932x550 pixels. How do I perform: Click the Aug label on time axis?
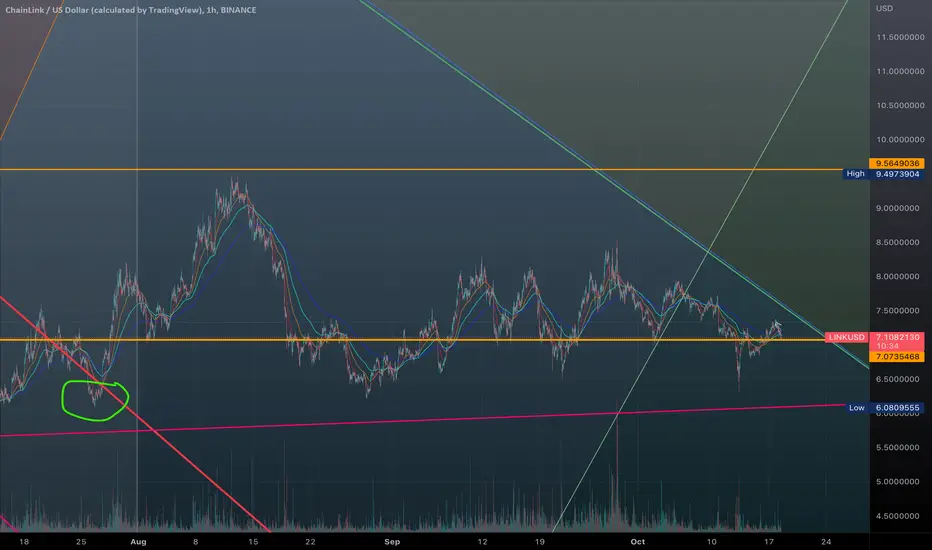point(138,542)
